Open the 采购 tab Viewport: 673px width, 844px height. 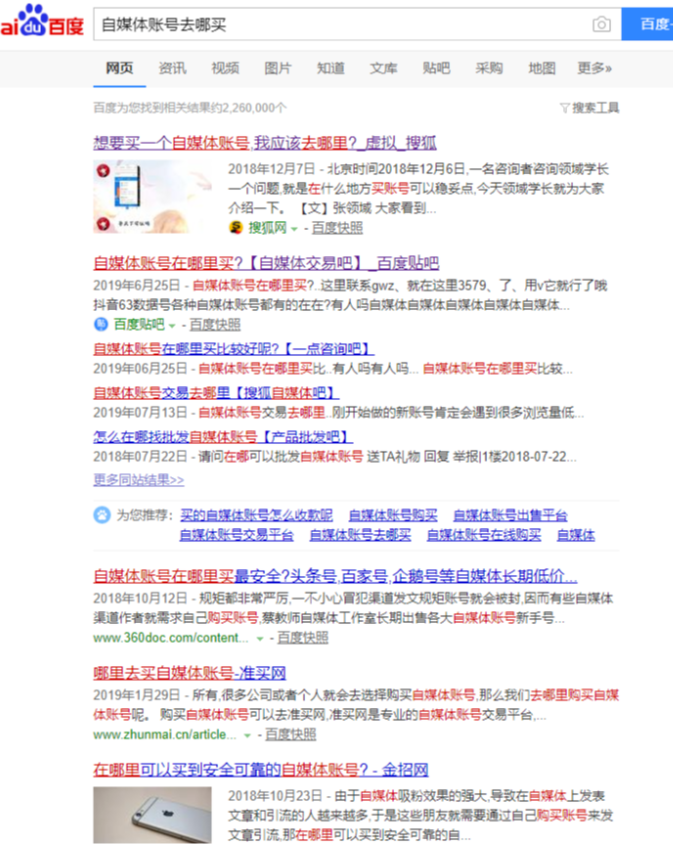pyautogui.click(x=489, y=68)
